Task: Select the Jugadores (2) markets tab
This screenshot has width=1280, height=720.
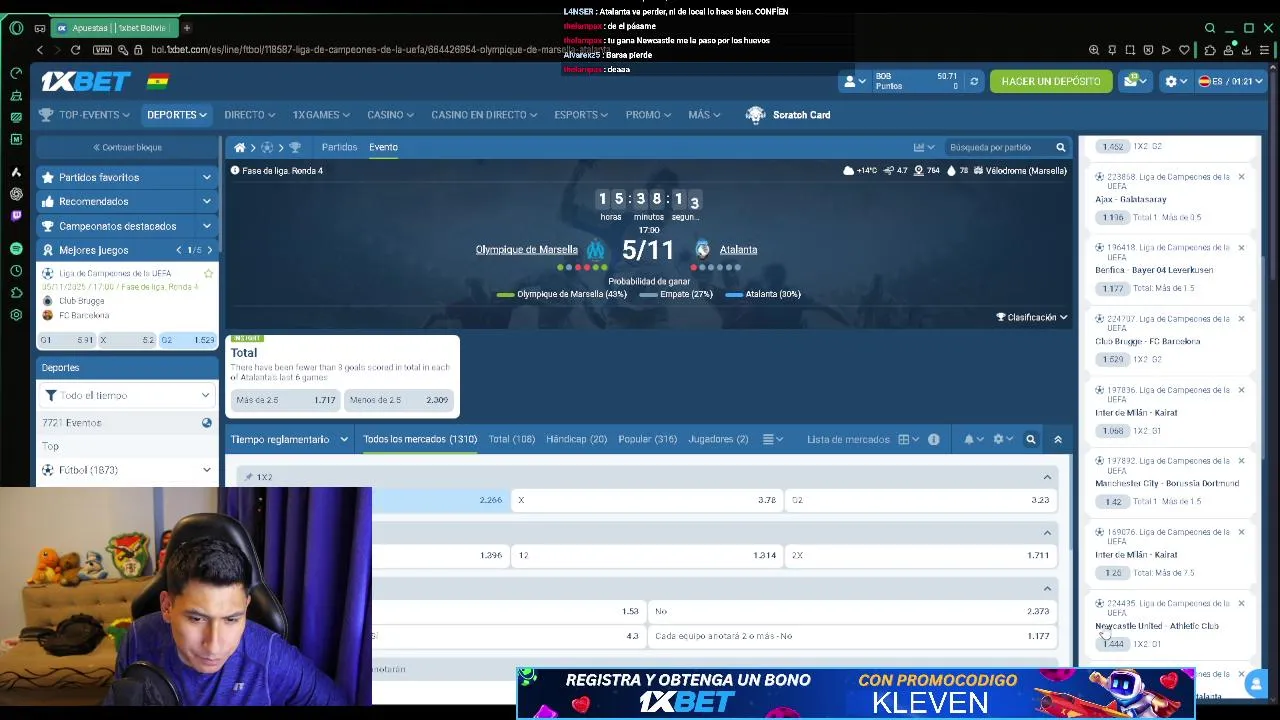Action: click(x=718, y=439)
